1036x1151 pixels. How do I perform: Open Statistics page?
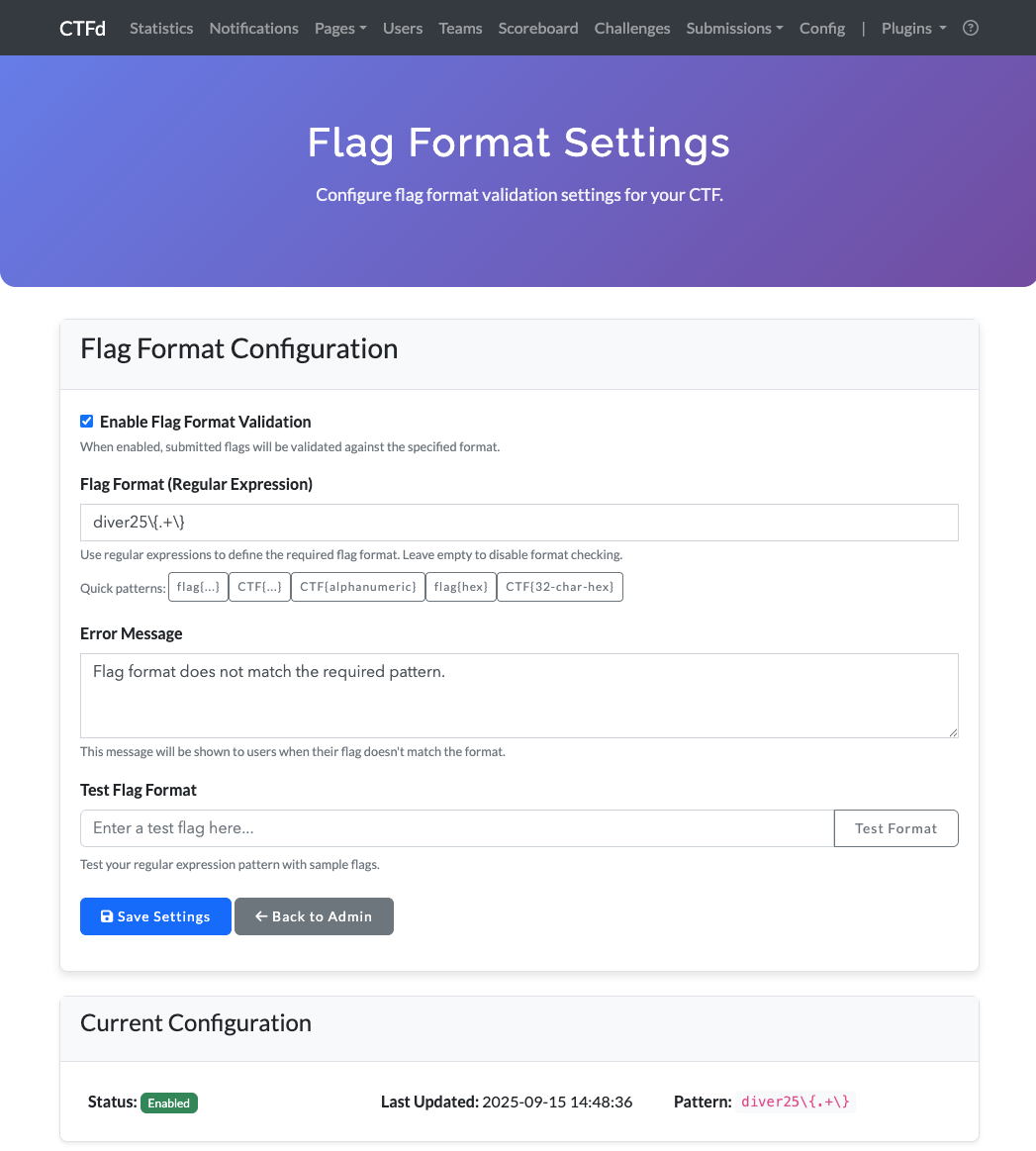point(161,28)
